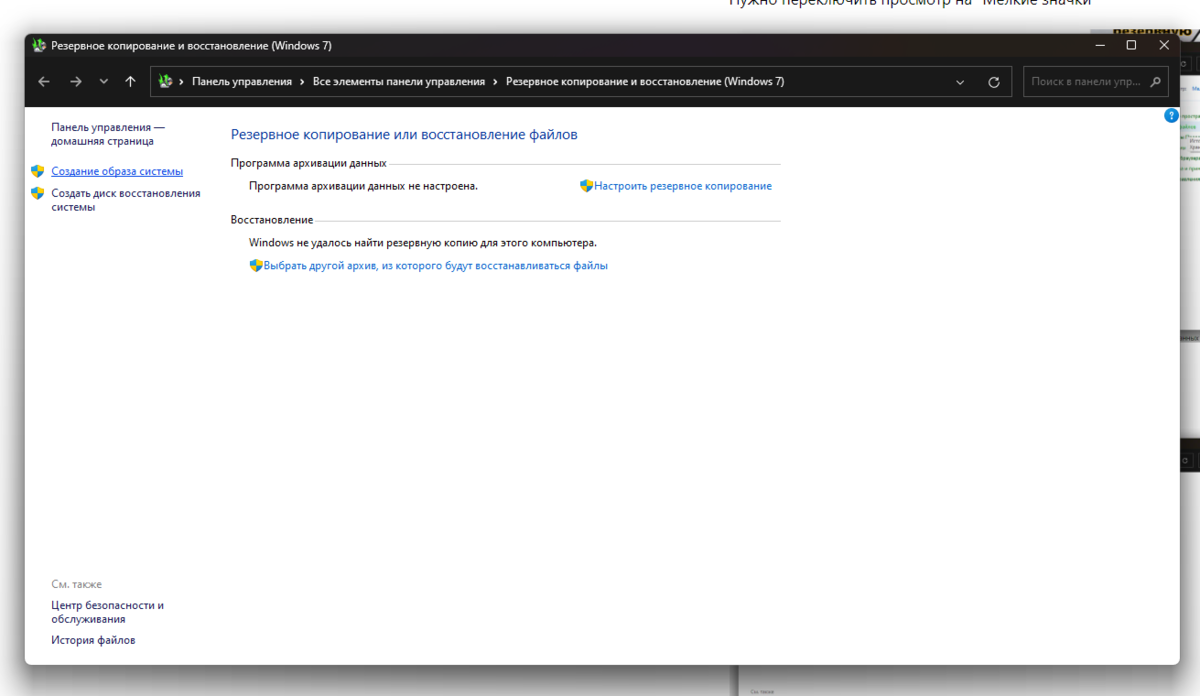Minimize the backup window
Viewport: 1200px width, 696px height.
coord(1098,45)
